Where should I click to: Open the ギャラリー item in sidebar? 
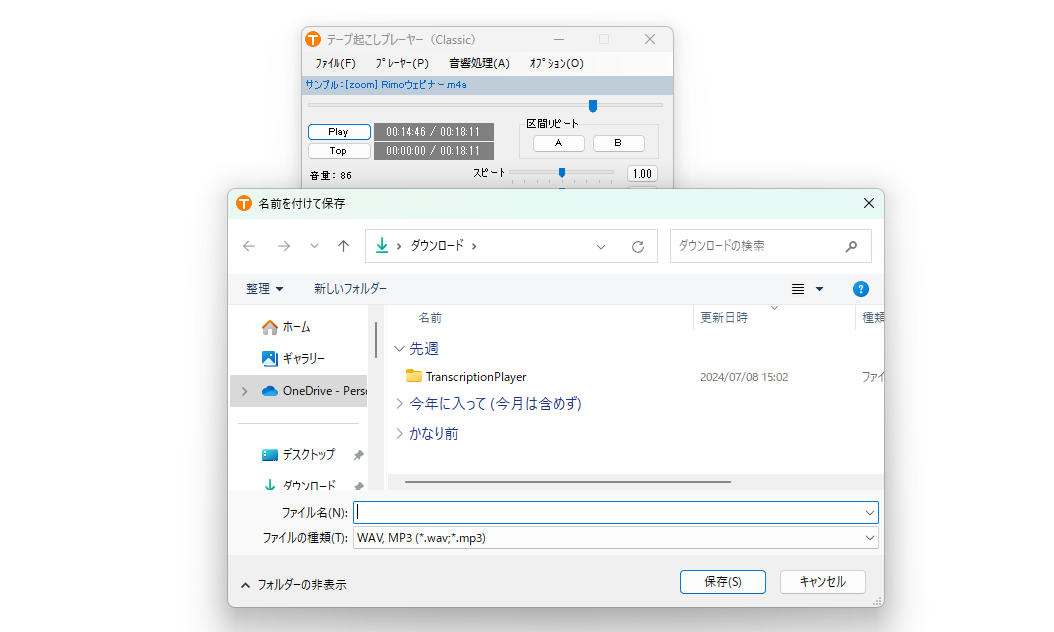click(303, 358)
